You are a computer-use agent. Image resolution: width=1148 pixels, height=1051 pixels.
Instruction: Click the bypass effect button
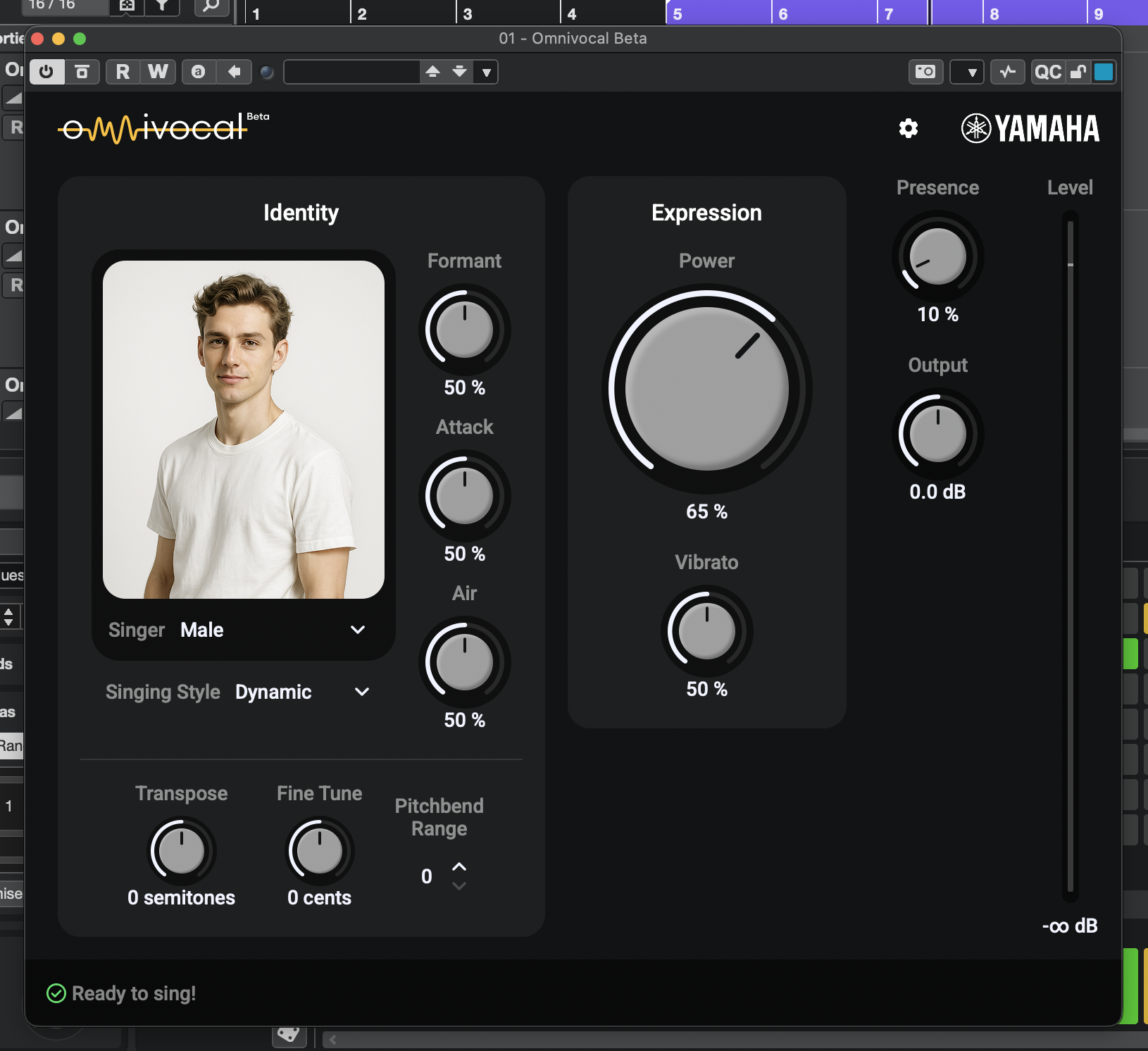click(82, 72)
